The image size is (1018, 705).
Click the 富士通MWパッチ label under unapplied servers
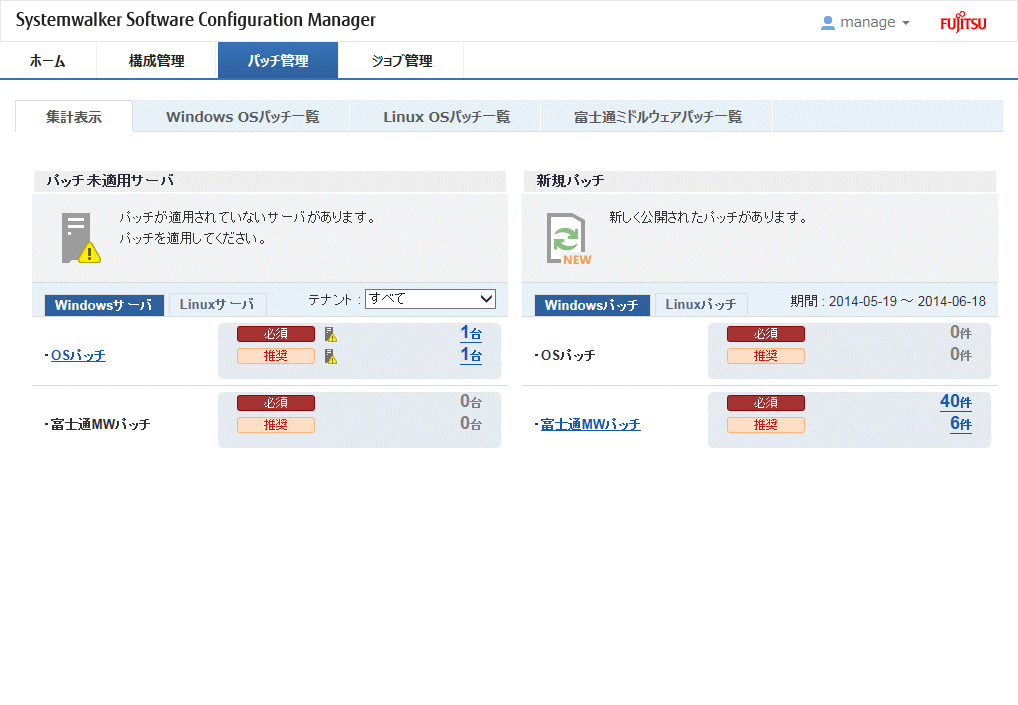tap(100, 425)
